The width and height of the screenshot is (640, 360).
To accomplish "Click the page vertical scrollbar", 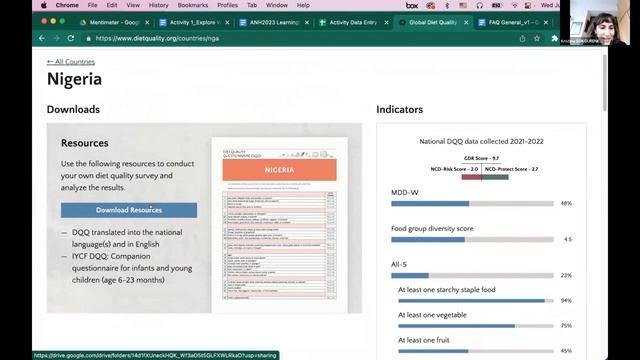I will click(x=604, y=82).
